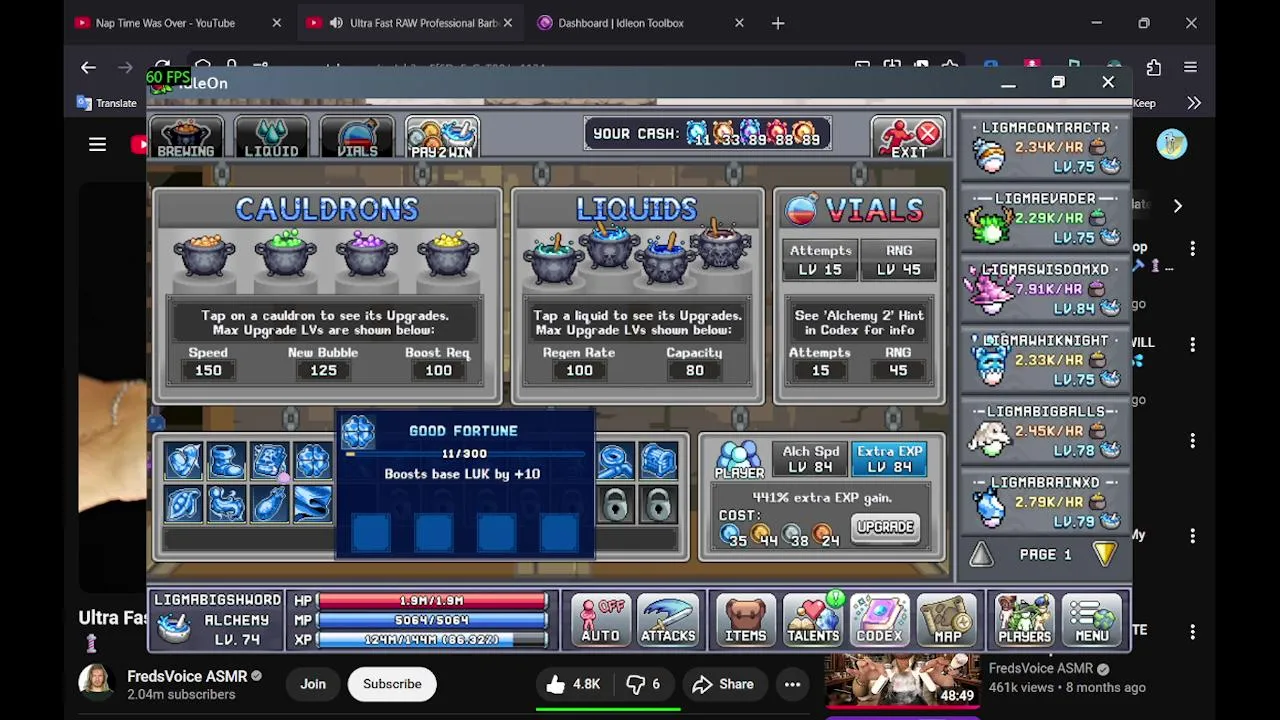
Task: Click the Join channel button
Action: [313, 684]
